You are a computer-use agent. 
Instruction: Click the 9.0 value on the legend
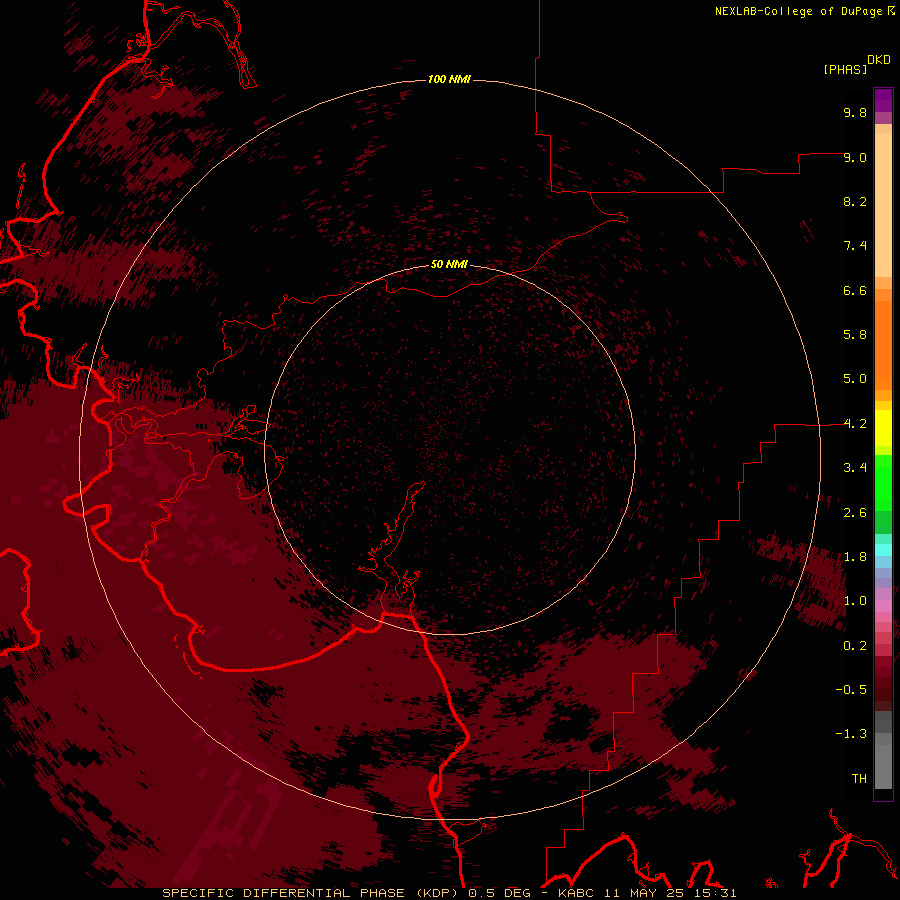click(855, 157)
